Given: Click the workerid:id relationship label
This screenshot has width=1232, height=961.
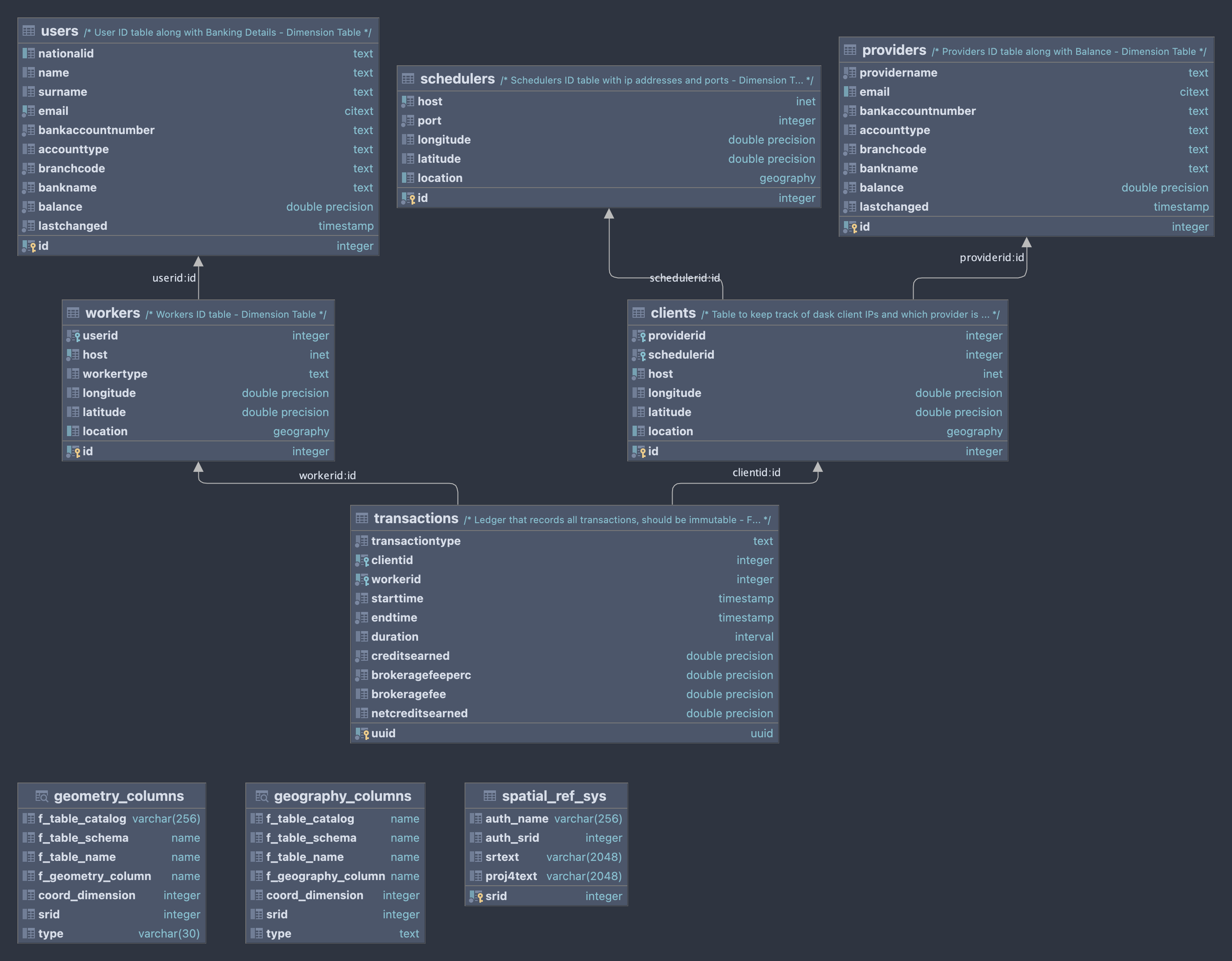Looking at the screenshot, I should pos(327,475).
